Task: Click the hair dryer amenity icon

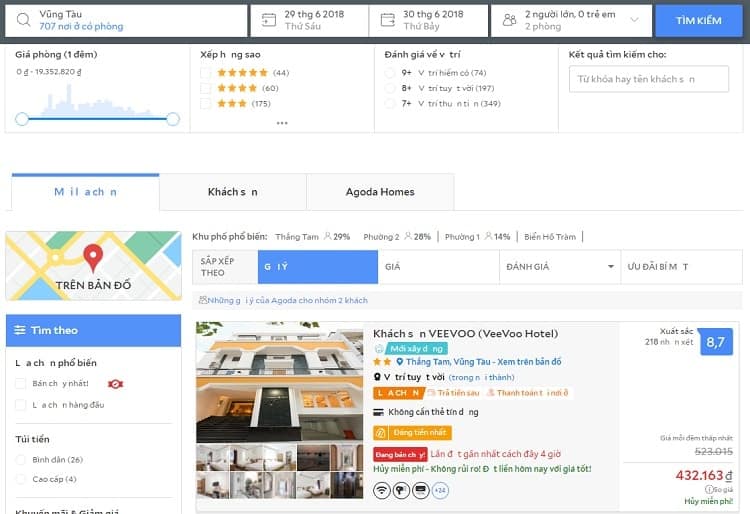Action: (x=401, y=490)
